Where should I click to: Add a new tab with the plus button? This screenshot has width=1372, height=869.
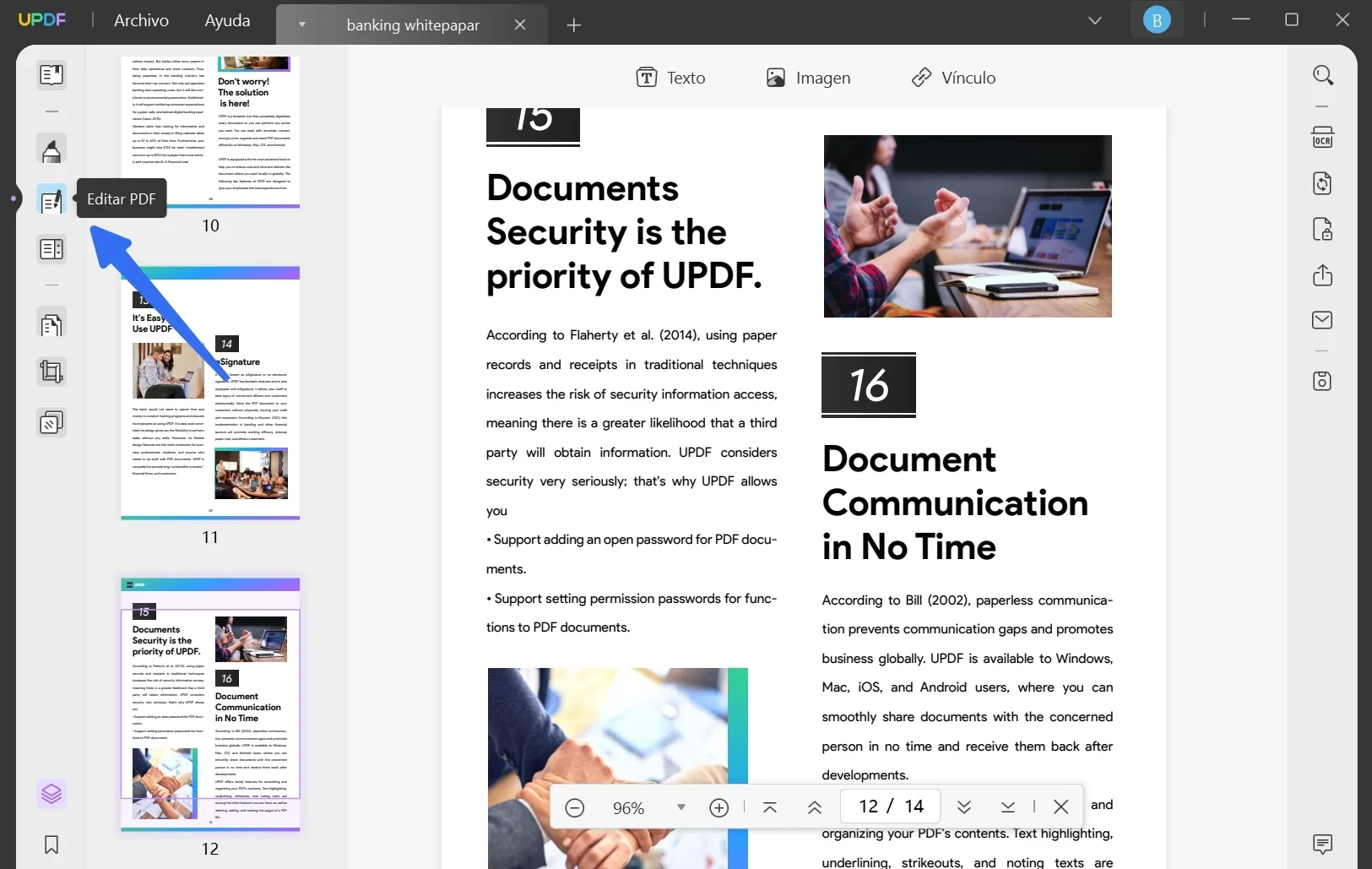(x=575, y=25)
